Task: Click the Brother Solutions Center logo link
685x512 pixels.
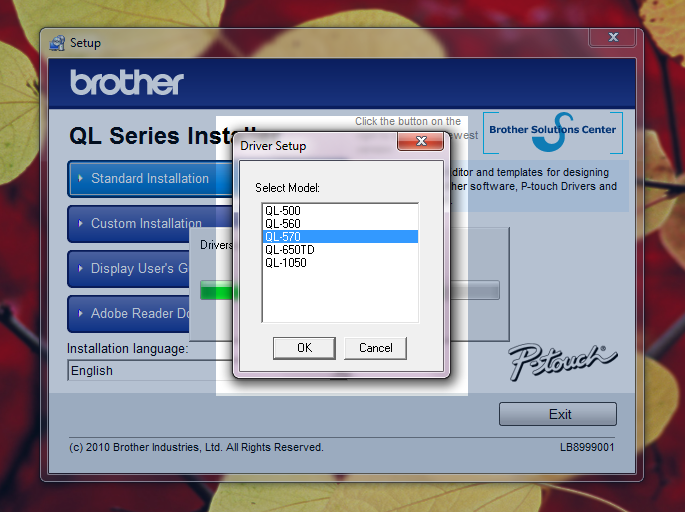Action: pyautogui.click(x=553, y=132)
